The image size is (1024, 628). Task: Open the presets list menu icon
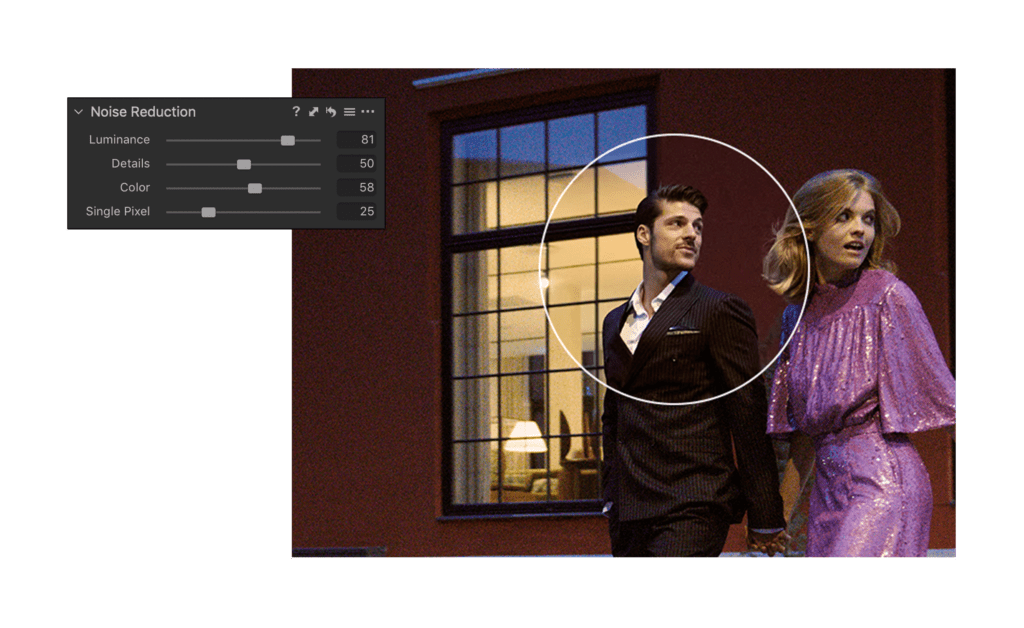pos(349,112)
